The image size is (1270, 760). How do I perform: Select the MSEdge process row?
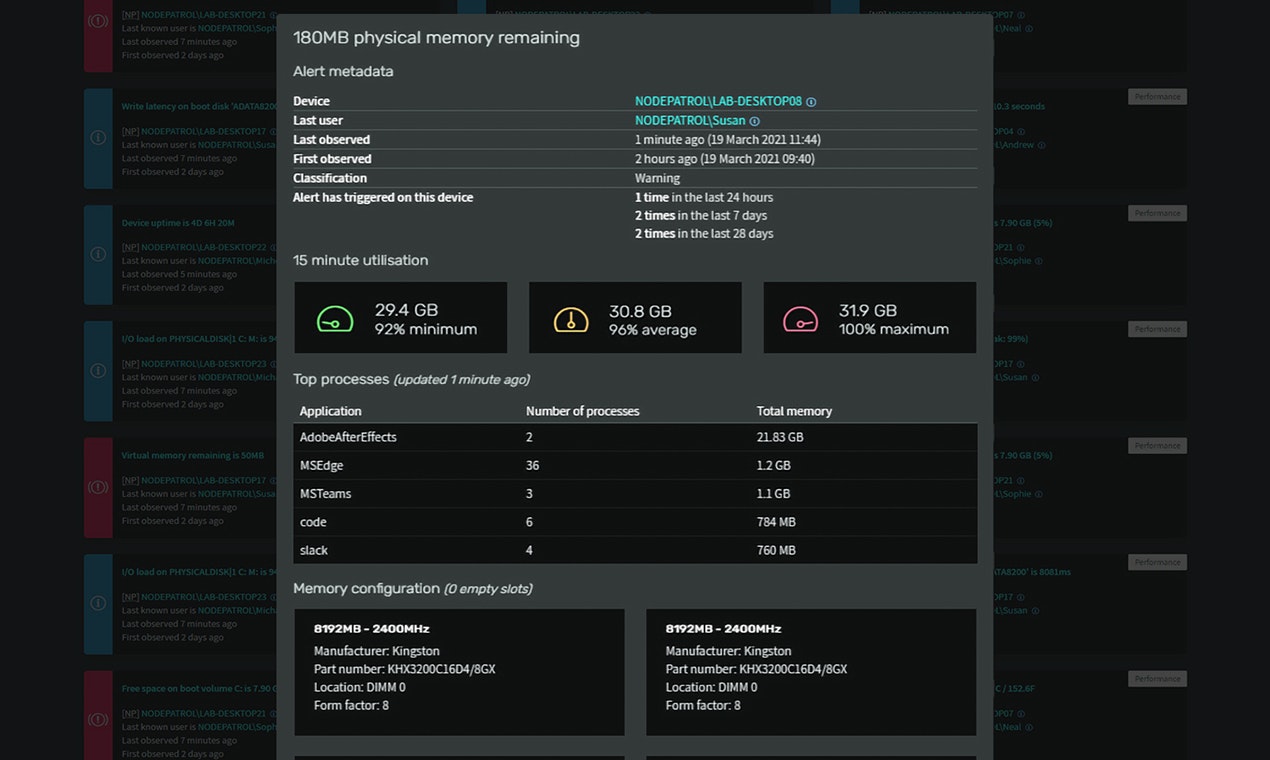coord(634,465)
